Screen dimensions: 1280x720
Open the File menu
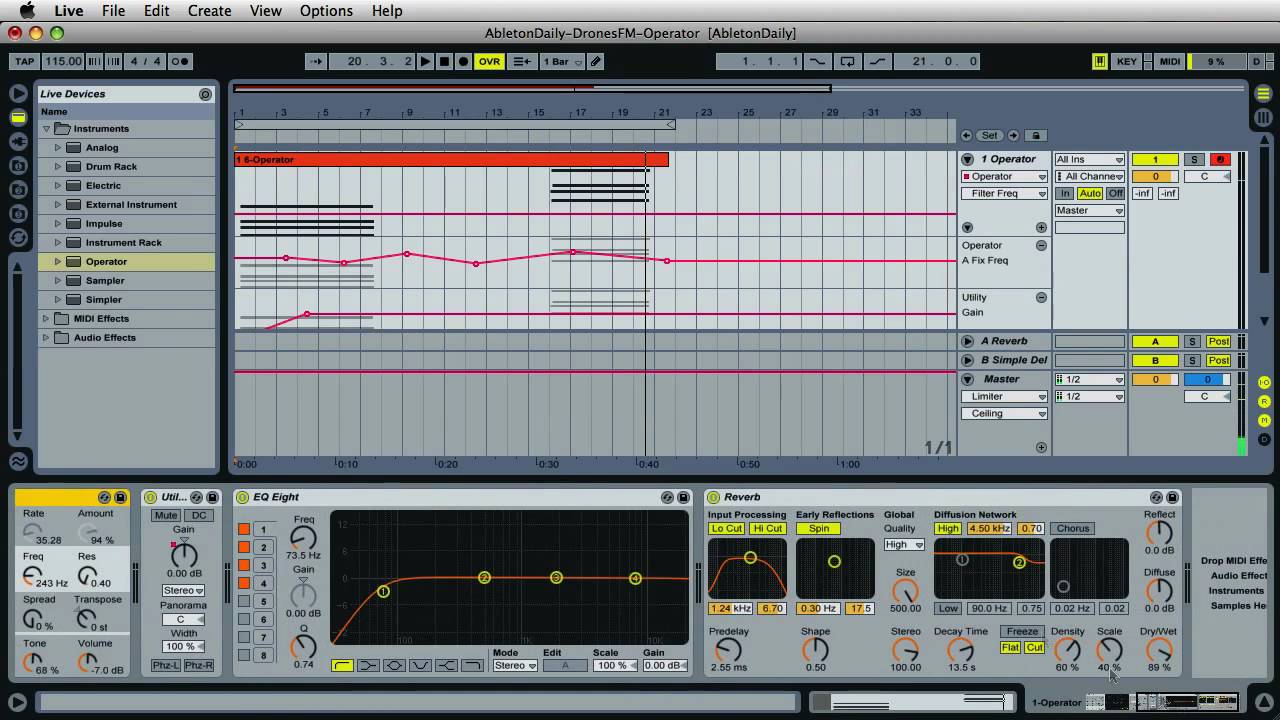(x=113, y=10)
